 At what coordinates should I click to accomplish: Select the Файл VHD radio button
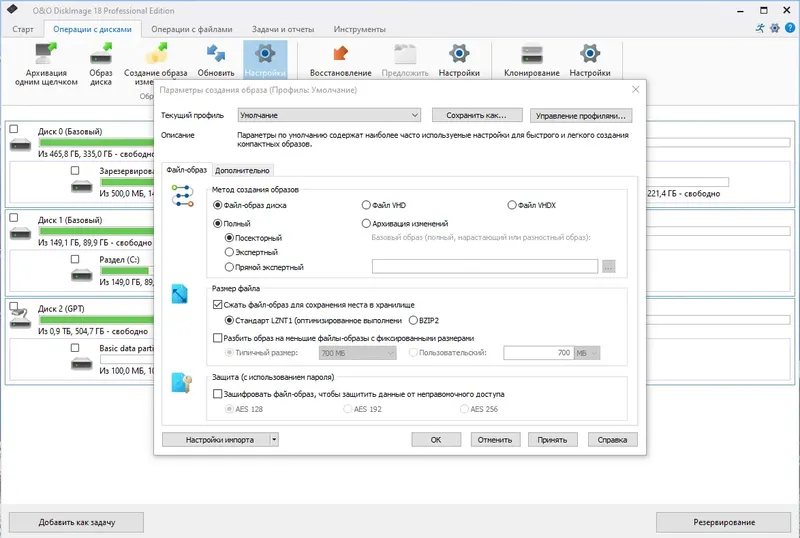click(366, 205)
